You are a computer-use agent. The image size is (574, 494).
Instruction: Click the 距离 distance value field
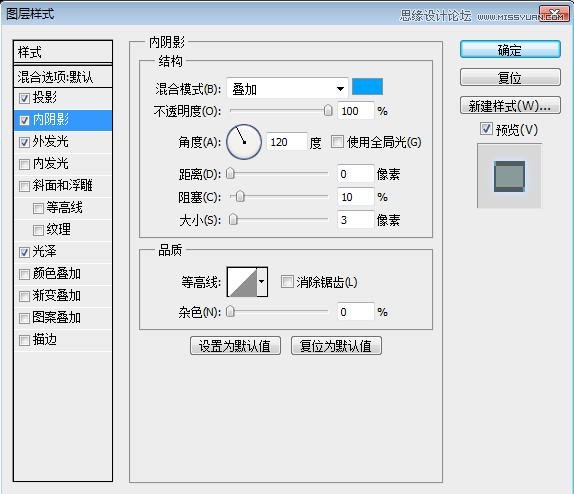pyautogui.click(x=355, y=174)
